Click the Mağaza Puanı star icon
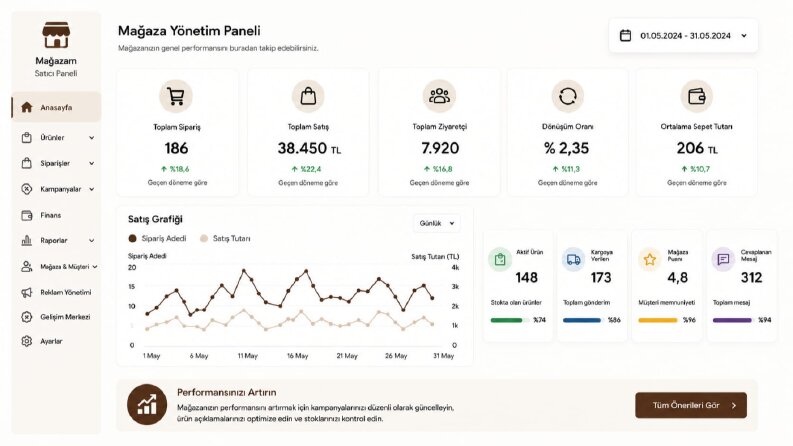 [649, 259]
